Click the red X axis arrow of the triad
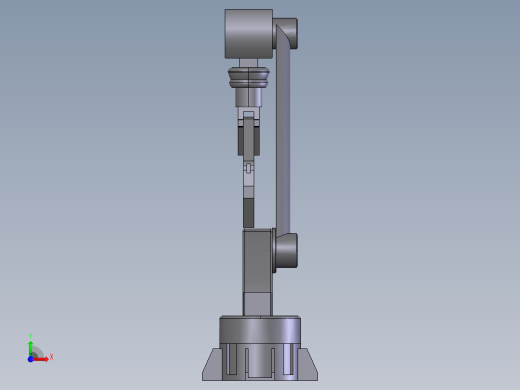This screenshot has width=520, height=390. tap(41, 359)
